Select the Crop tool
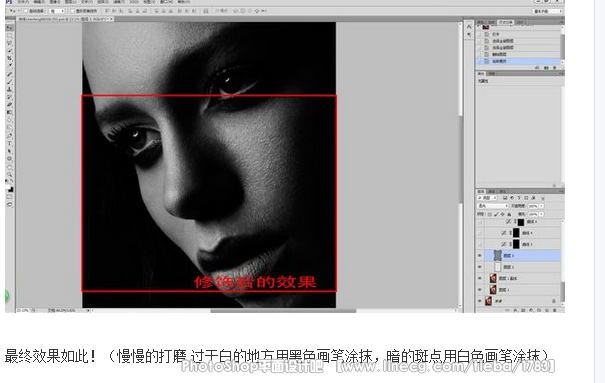 (9, 58)
